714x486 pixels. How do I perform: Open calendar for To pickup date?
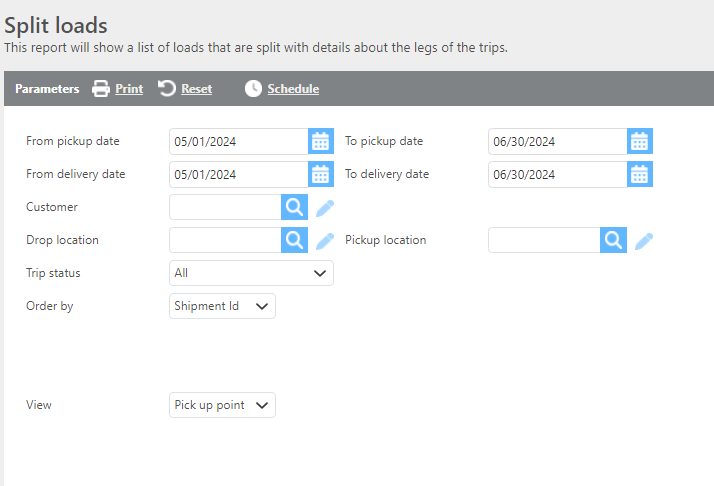tap(640, 141)
